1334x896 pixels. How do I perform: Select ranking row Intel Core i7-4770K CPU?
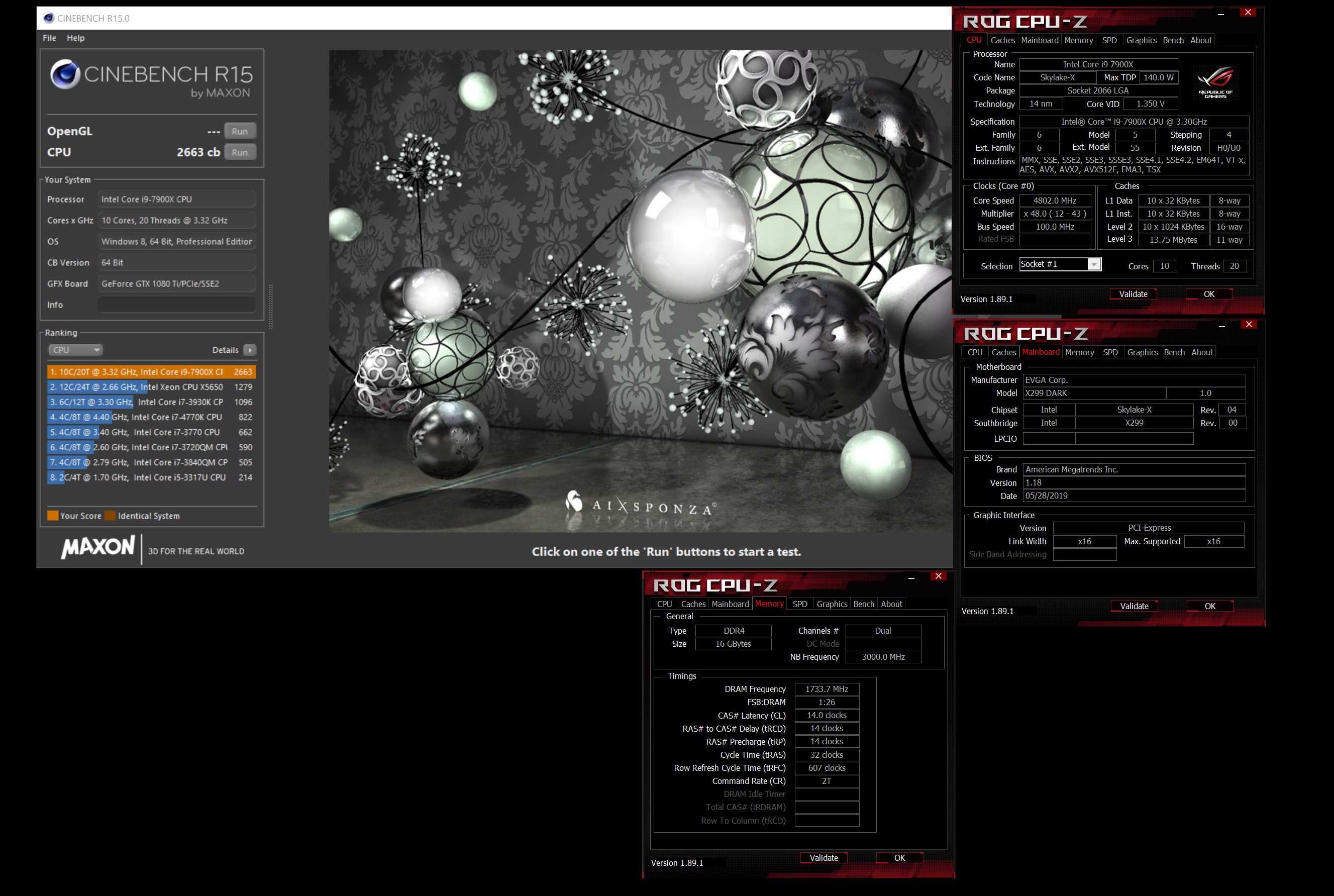click(151, 417)
